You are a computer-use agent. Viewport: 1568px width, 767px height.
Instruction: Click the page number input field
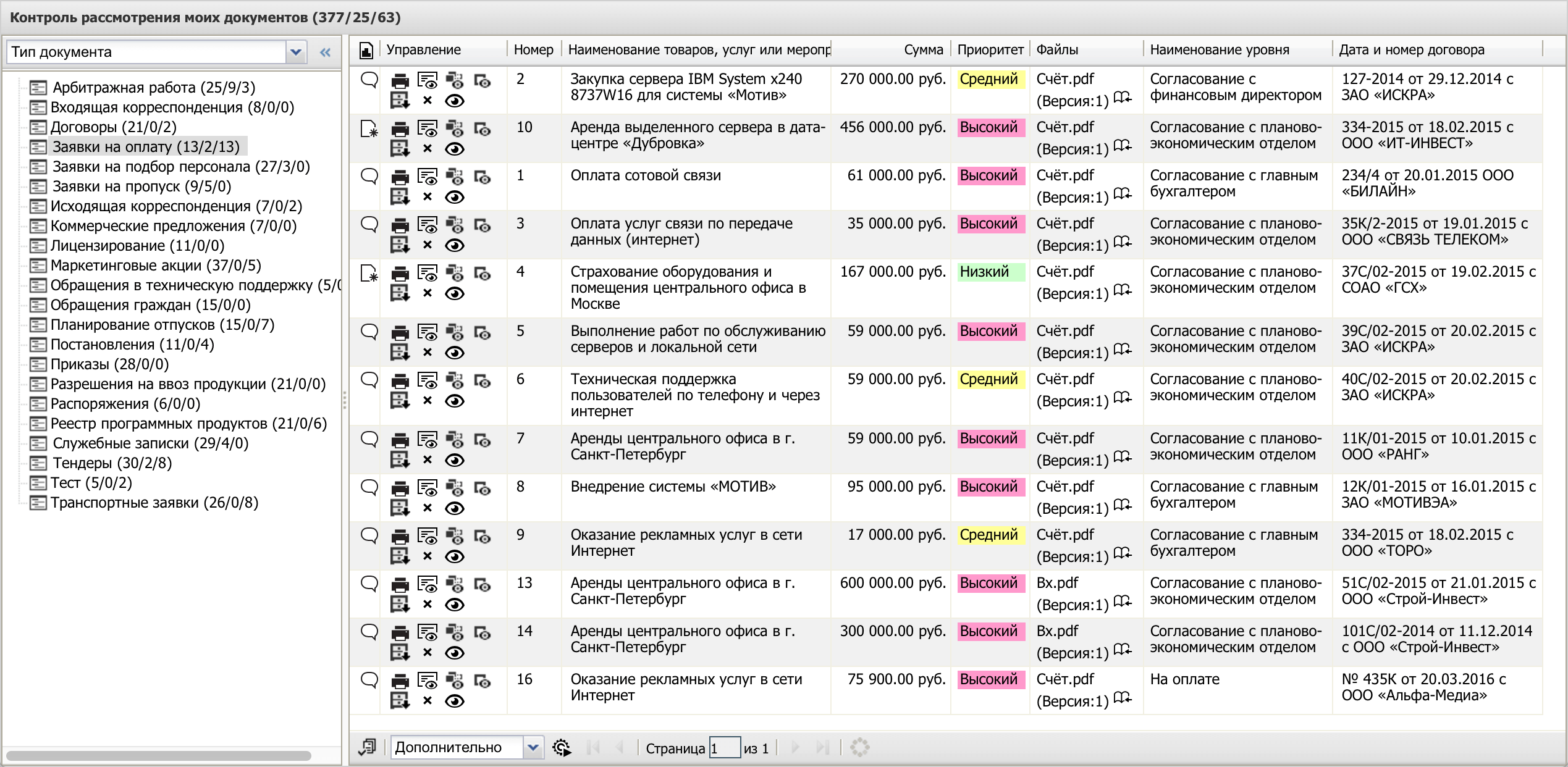[x=724, y=748]
